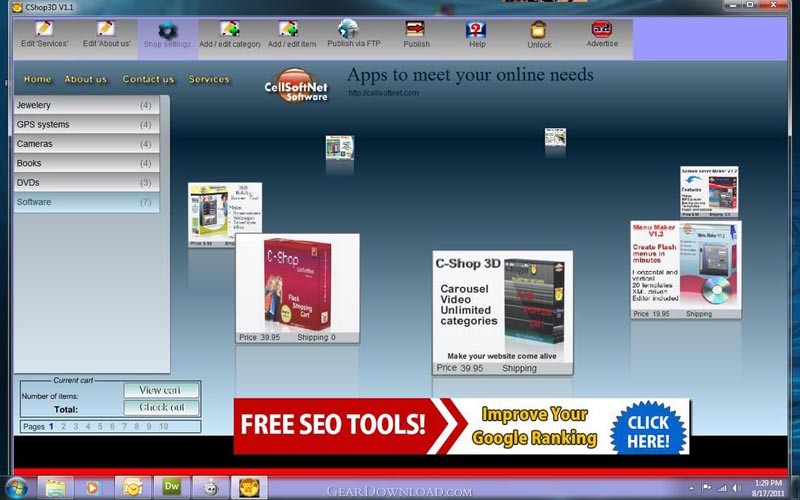Open the Windows Start orb
The width and height of the screenshot is (800, 500).
coord(17,487)
